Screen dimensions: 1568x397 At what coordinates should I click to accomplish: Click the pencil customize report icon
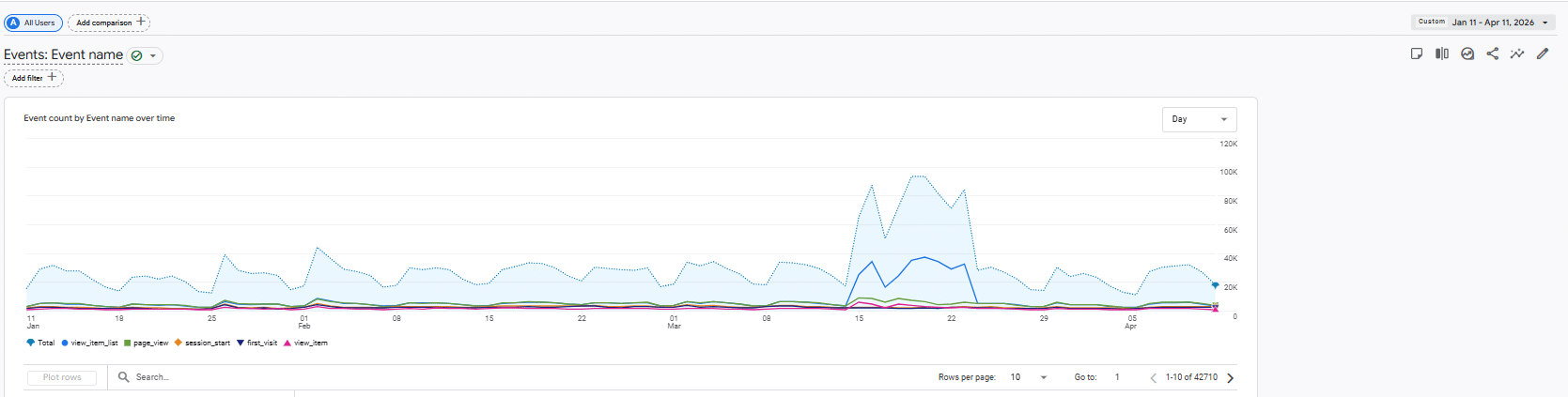(x=1543, y=53)
